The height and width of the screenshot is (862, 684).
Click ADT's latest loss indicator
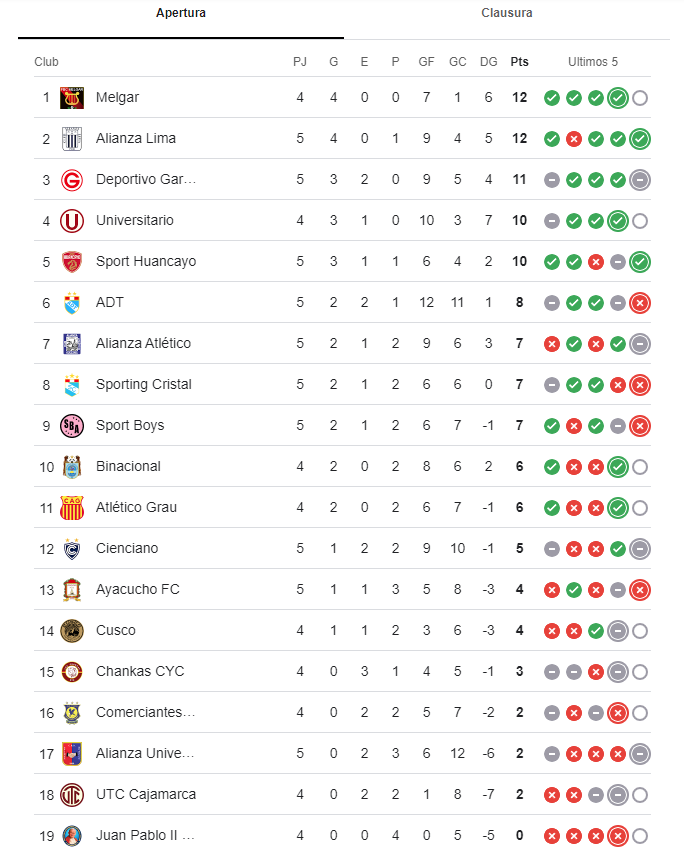640,303
